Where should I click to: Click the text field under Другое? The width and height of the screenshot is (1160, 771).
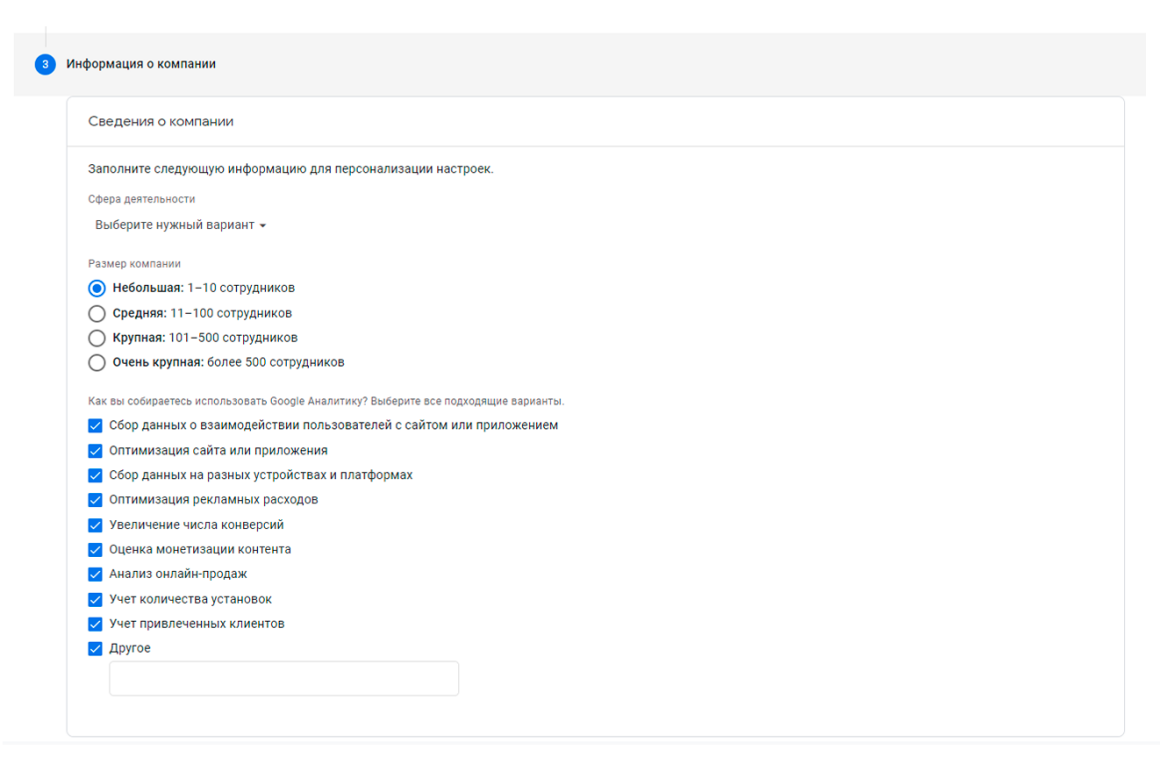(x=284, y=679)
